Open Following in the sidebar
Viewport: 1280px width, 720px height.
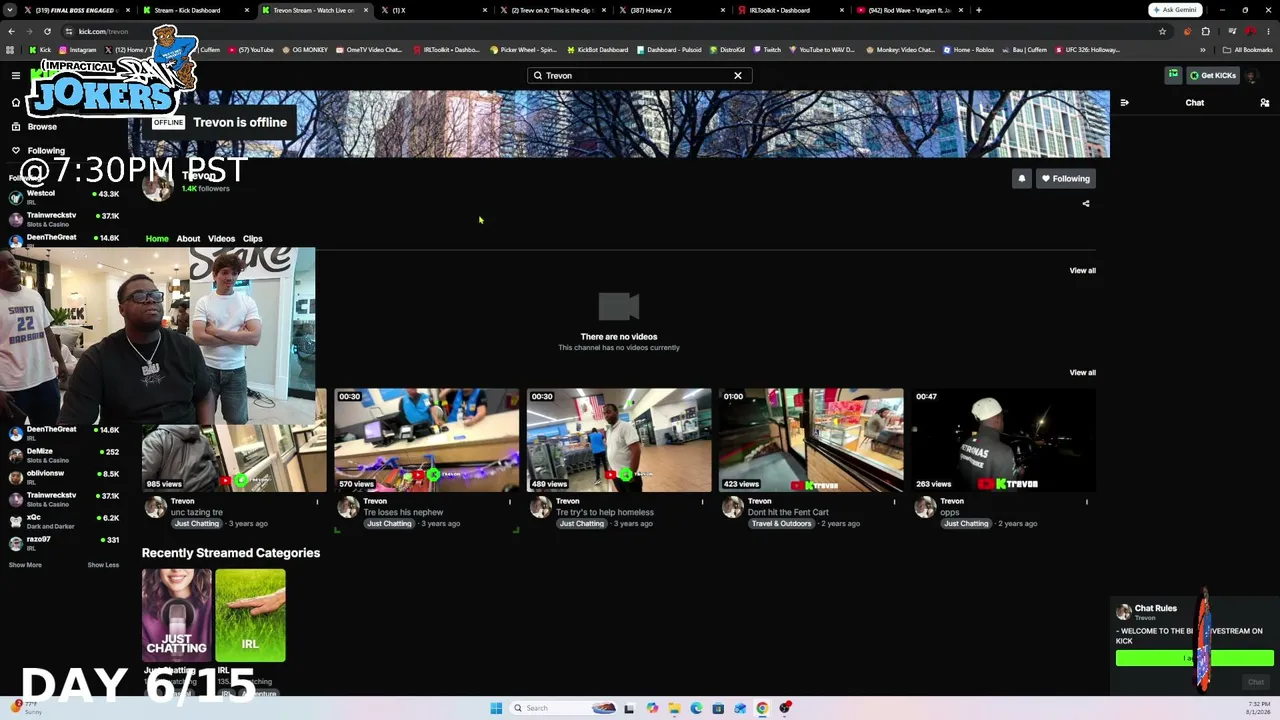tap(38, 151)
